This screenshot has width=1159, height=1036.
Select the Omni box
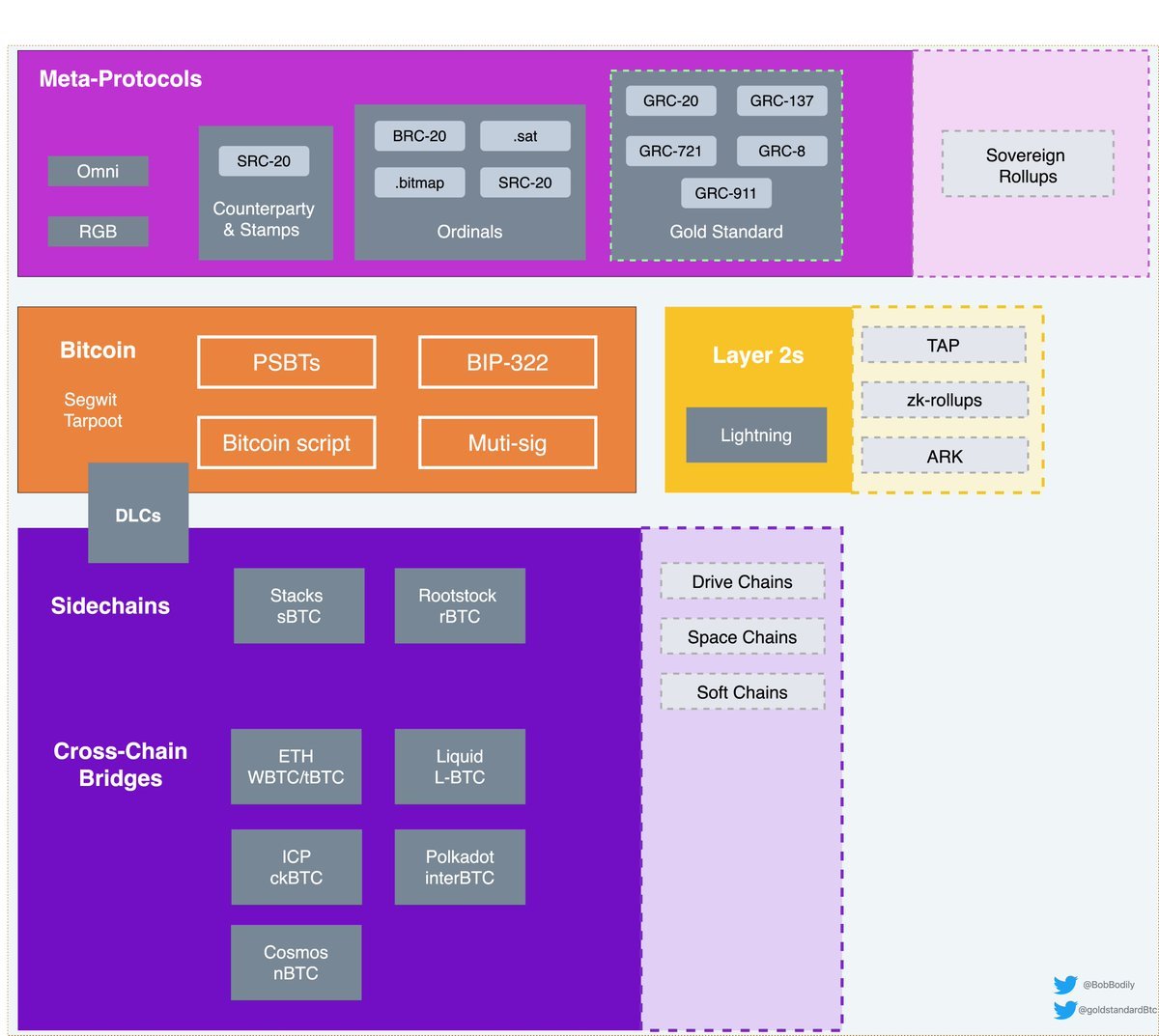click(x=98, y=171)
